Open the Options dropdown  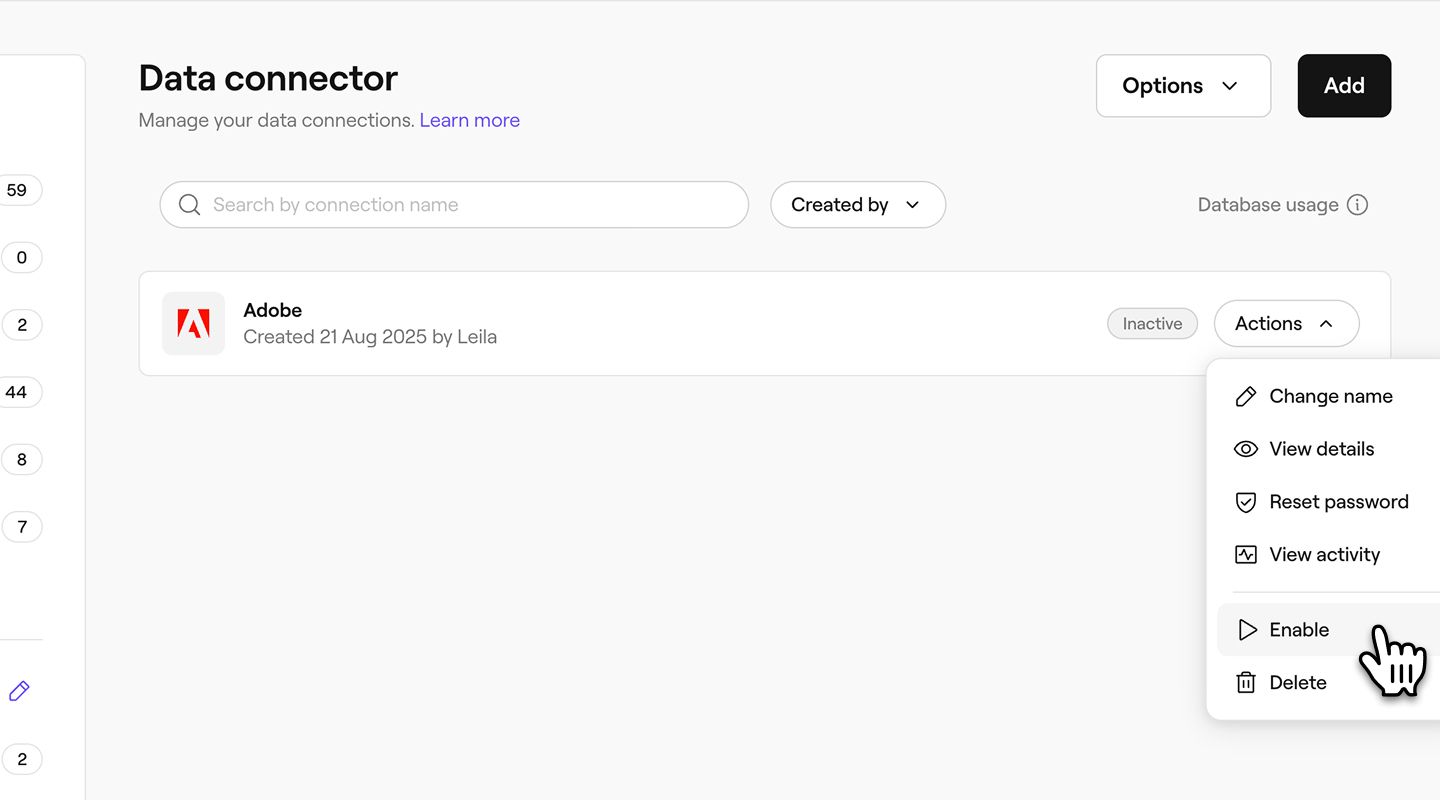click(1183, 86)
